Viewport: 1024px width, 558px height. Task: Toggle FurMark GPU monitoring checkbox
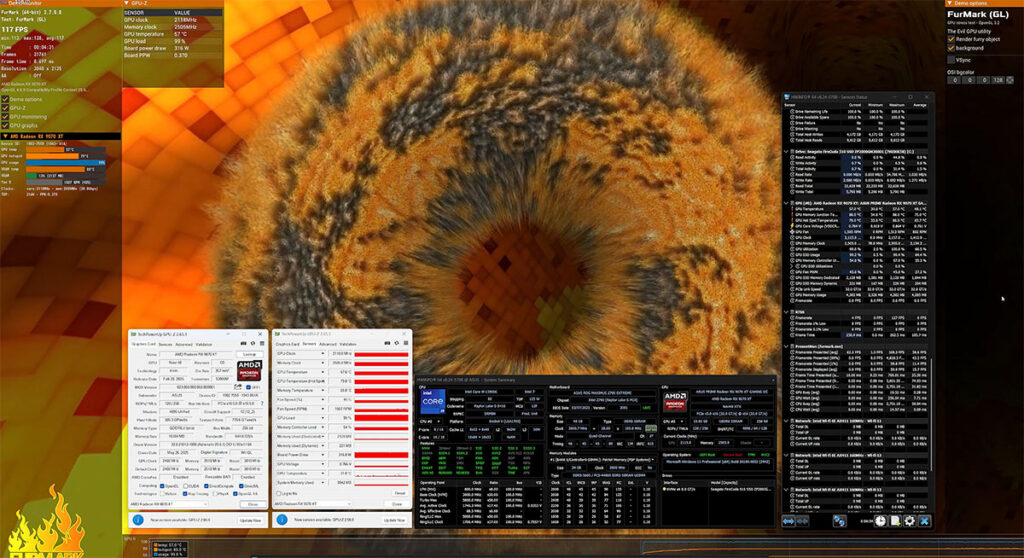click(x=5, y=117)
